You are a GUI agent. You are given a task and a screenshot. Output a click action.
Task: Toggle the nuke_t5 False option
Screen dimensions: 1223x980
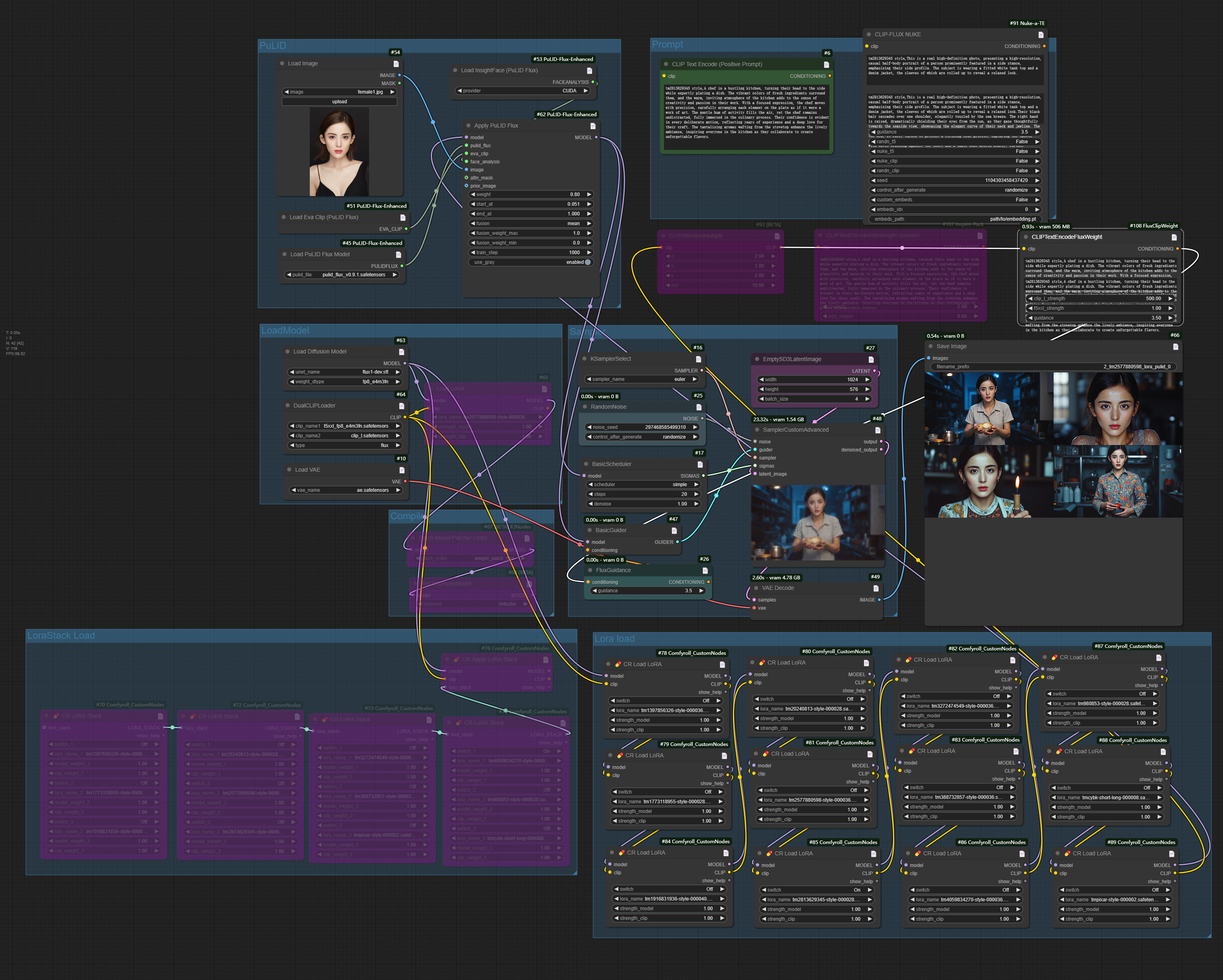tap(955, 152)
